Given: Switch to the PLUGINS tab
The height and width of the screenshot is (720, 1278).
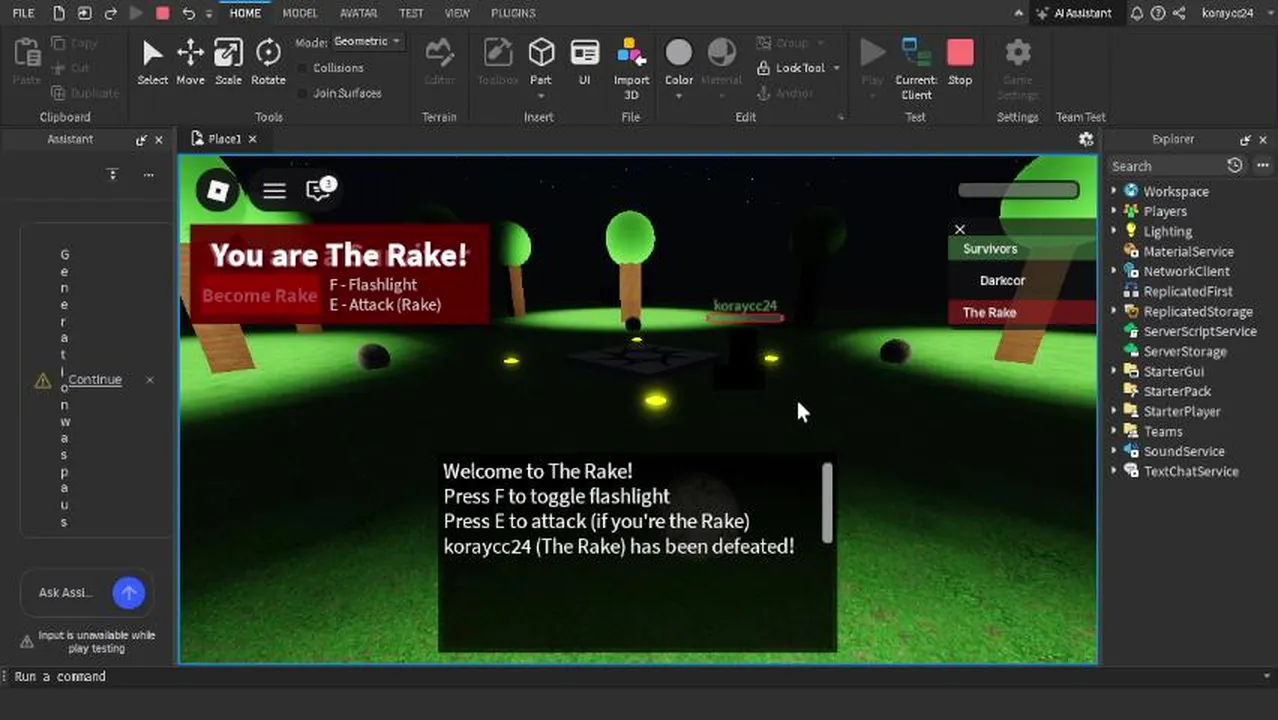Looking at the screenshot, I should 513,13.
